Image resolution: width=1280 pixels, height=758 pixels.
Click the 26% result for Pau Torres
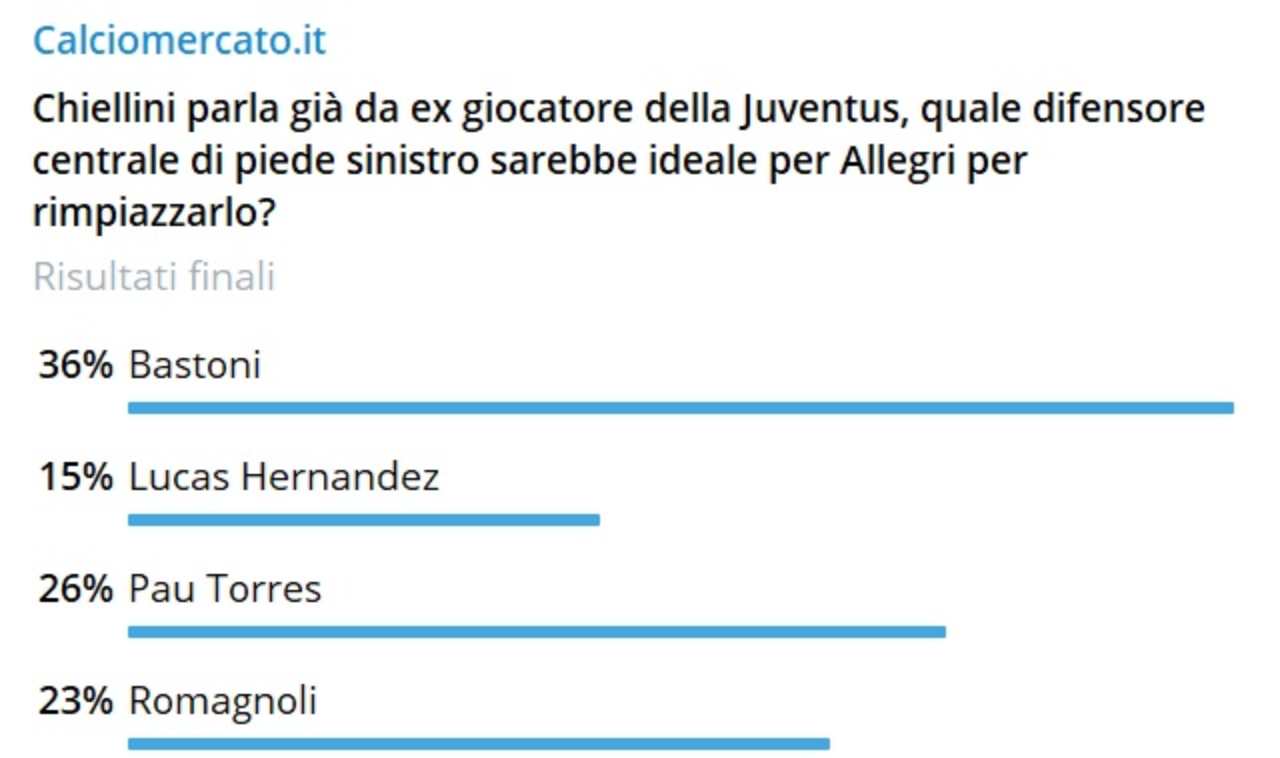76,589
